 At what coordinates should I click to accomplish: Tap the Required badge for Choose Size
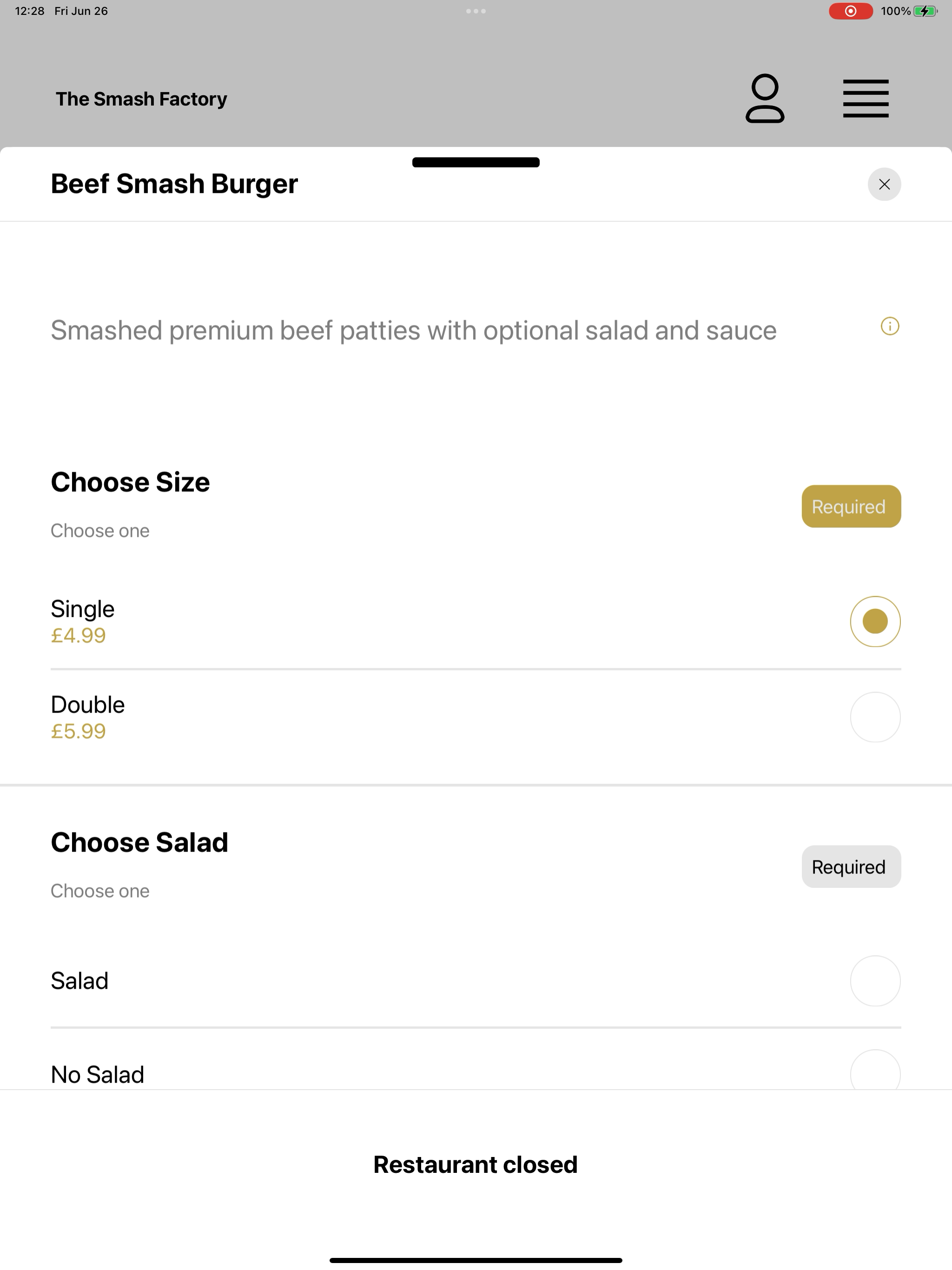click(x=851, y=506)
